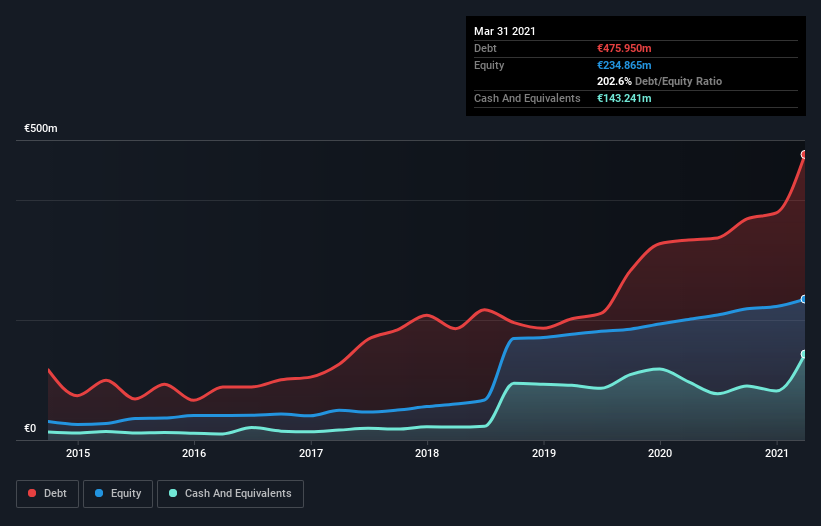This screenshot has width=821, height=526.
Task: Click the teal Cash And Equivalents legend dot
Action: (x=173, y=493)
